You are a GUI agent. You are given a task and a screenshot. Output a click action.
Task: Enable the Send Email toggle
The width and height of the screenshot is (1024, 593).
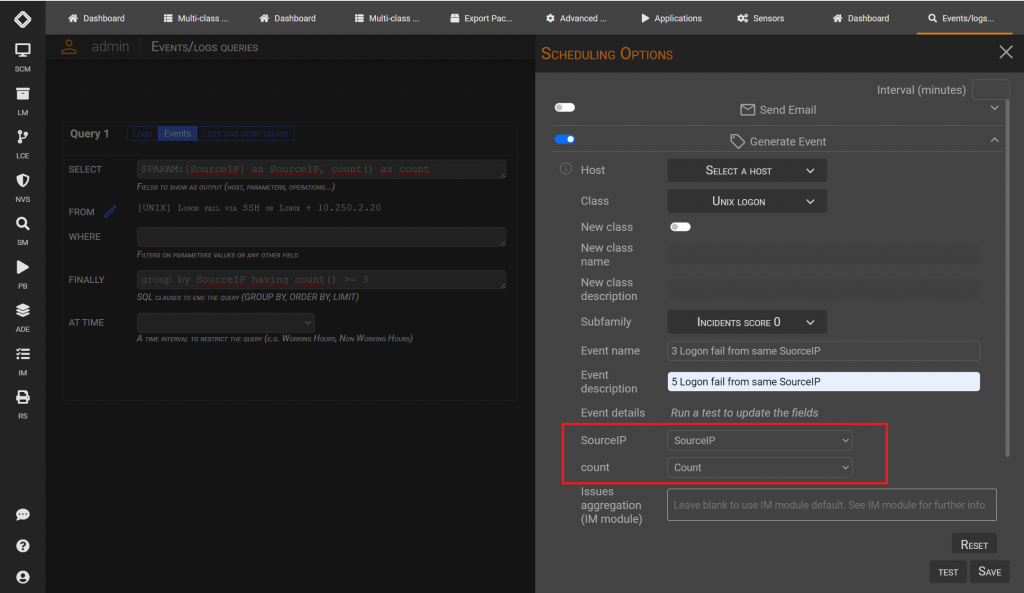pyautogui.click(x=565, y=107)
